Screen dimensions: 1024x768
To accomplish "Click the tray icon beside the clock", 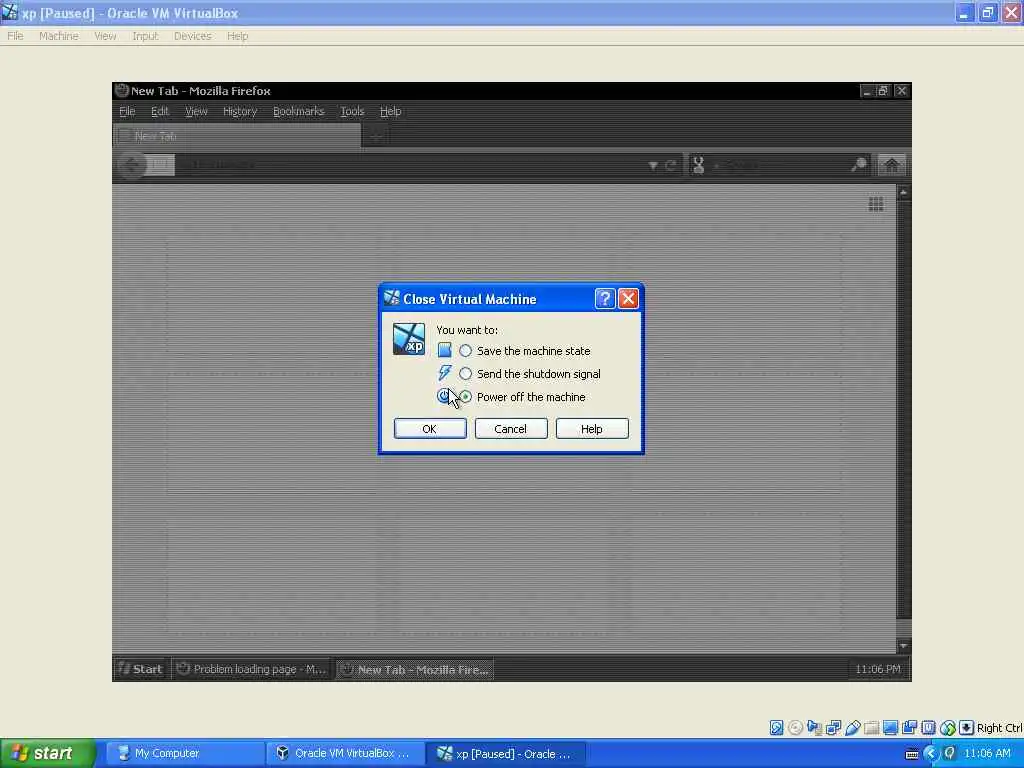I will pyautogui.click(x=949, y=754).
